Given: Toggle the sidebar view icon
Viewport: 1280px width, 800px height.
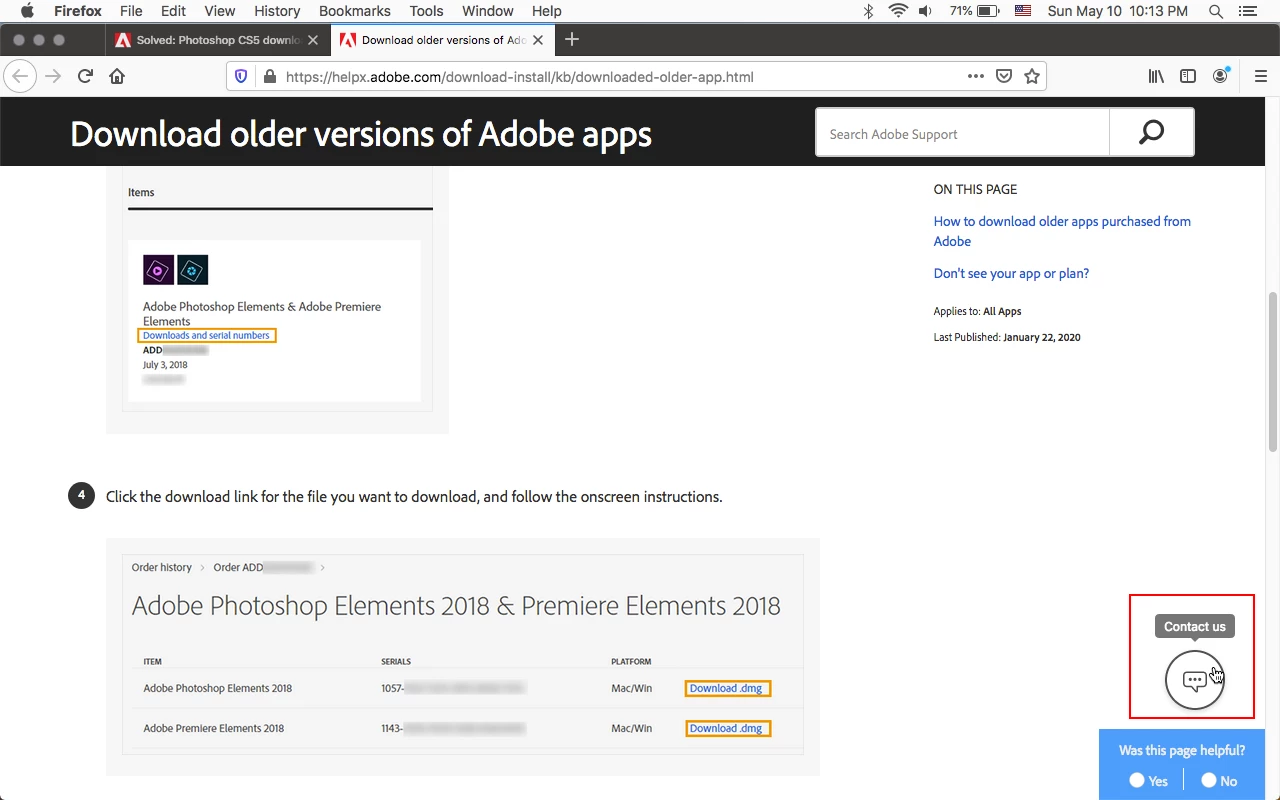Looking at the screenshot, I should pyautogui.click(x=1188, y=76).
